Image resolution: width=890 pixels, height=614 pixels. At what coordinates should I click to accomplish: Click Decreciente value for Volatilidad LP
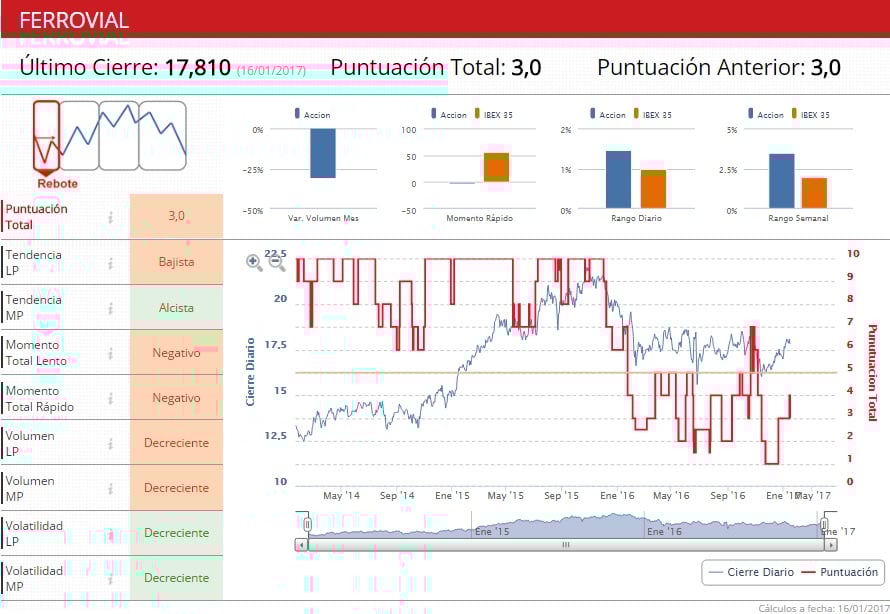point(177,533)
